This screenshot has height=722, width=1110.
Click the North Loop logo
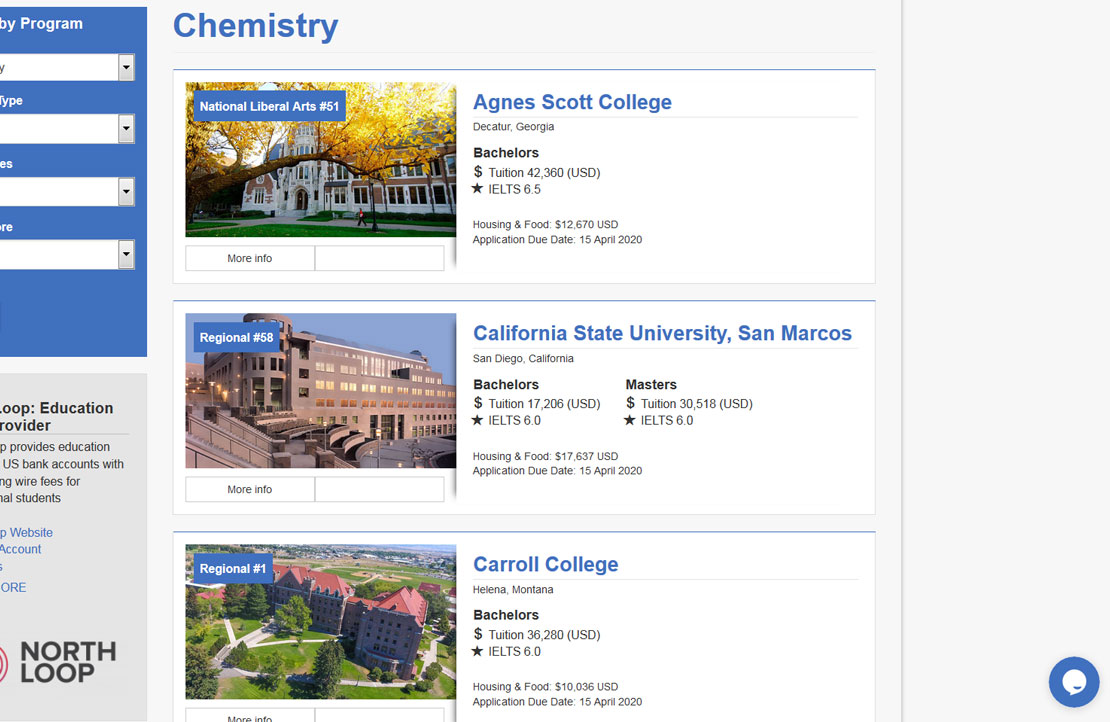coord(58,663)
